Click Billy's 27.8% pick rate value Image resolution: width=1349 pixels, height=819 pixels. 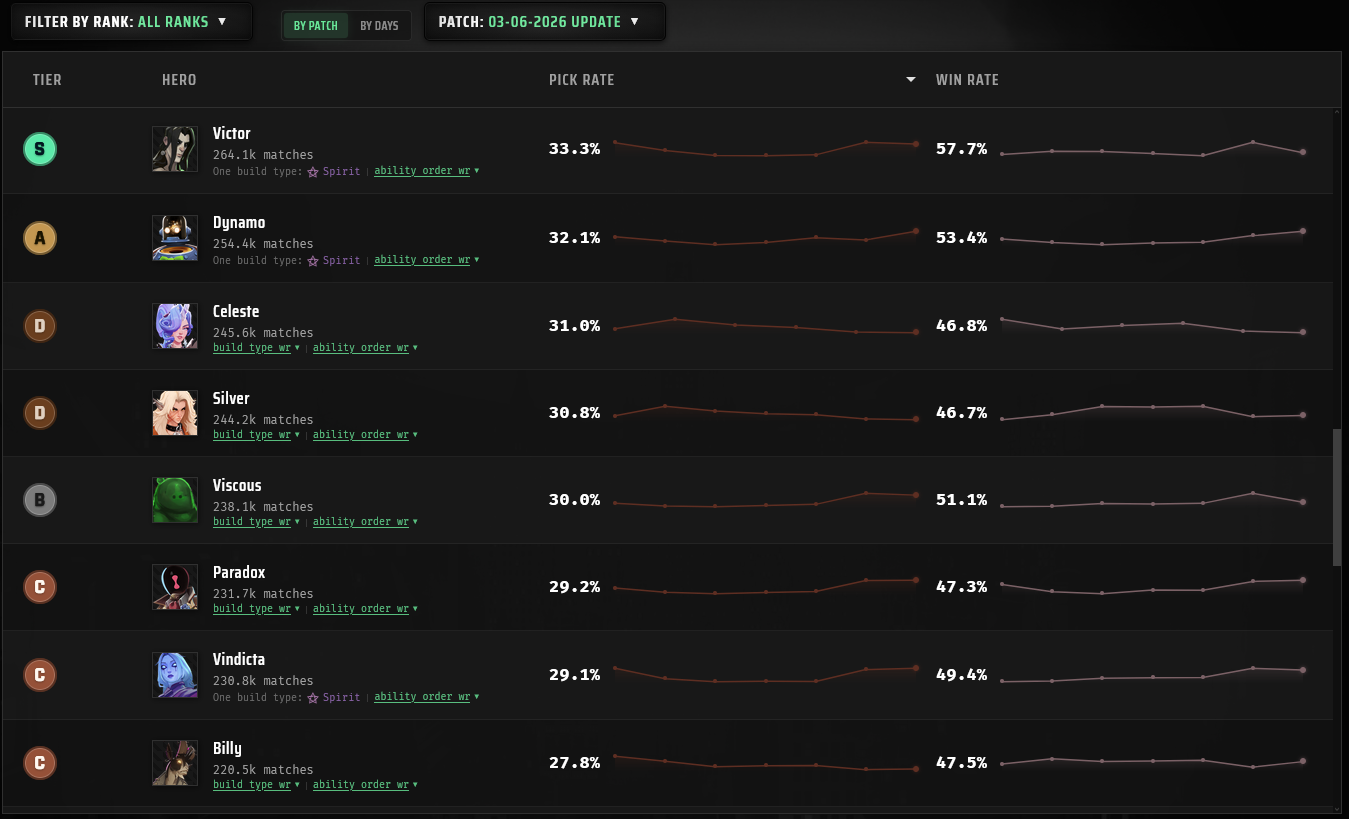pos(575,763)
